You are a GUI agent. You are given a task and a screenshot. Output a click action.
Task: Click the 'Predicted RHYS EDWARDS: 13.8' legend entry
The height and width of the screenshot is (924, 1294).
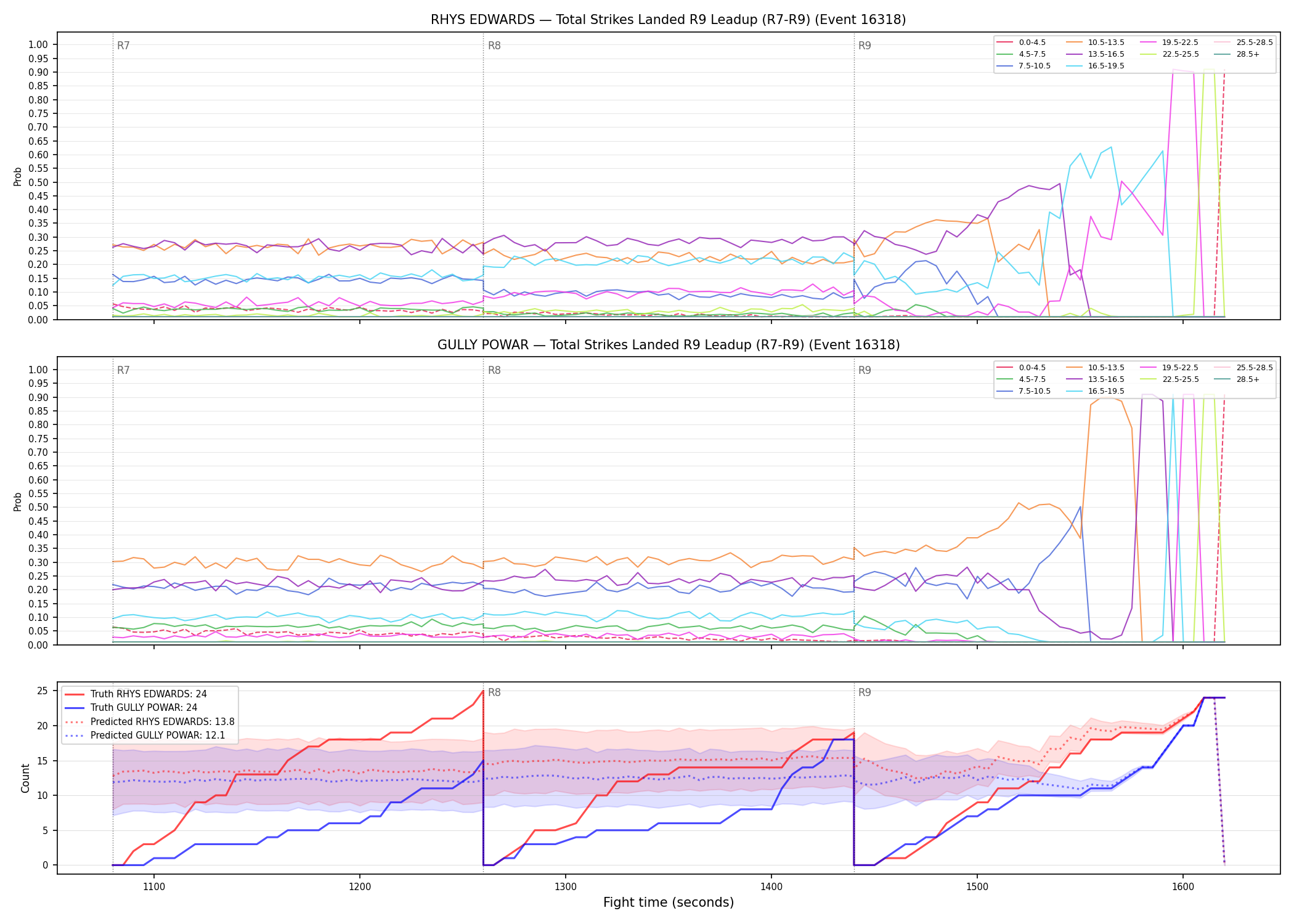[x=150, y=722]
